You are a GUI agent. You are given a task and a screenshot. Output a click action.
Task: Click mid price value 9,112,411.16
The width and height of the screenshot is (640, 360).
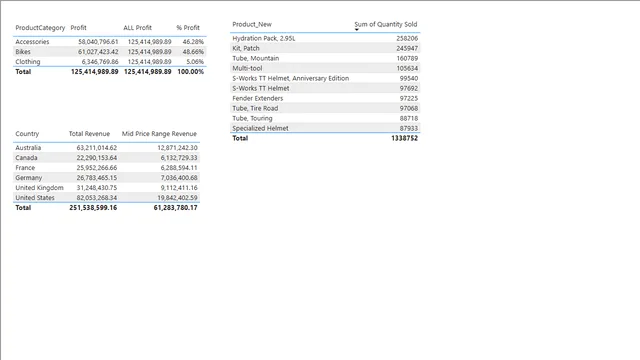(x=179, y=188)
